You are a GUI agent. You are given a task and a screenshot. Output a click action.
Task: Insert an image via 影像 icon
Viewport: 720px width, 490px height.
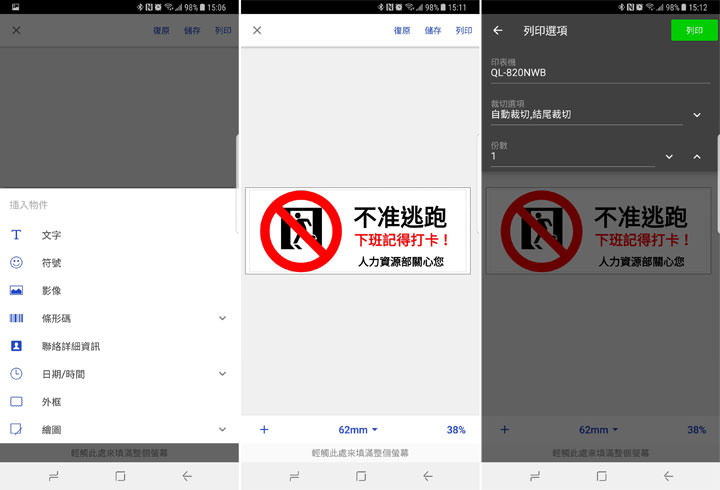pos(16,291)
